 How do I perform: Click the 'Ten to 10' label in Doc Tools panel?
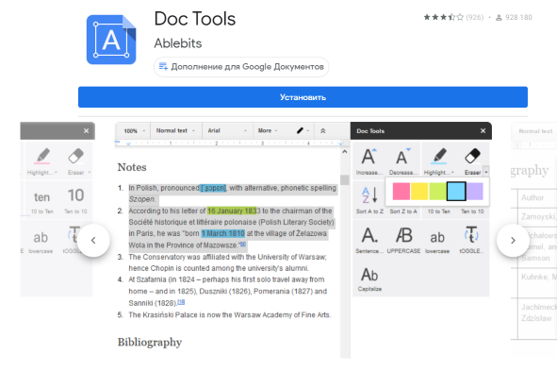tap(472, 211)
